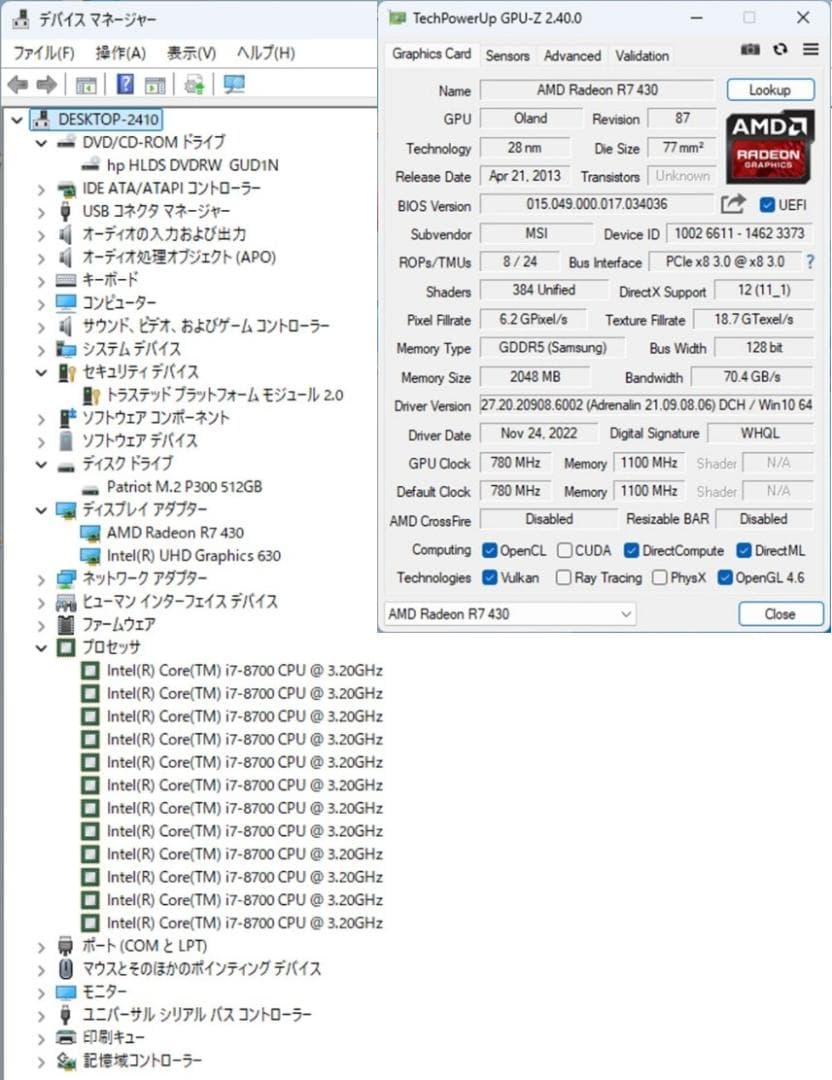
Task: Uncheck the OpenCL checkbox
Action: [489, 550]
